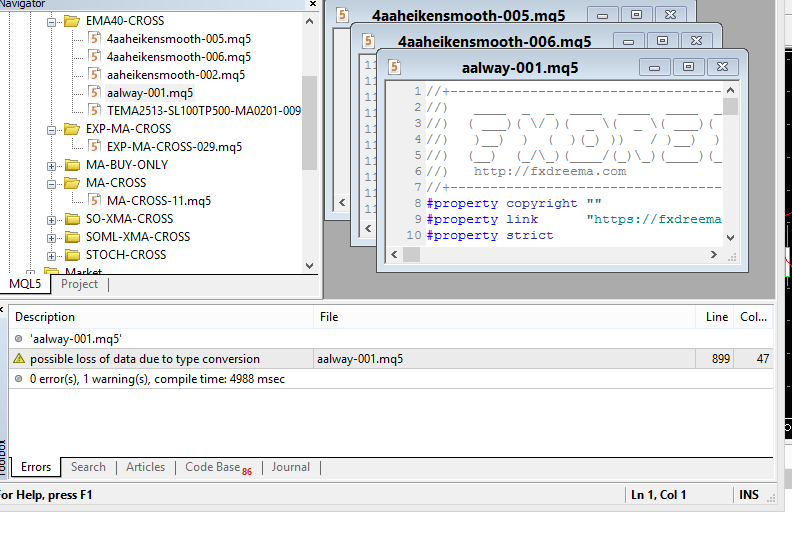Click the aalway-001 editor scroll up arrow

[x=730, y=90]
